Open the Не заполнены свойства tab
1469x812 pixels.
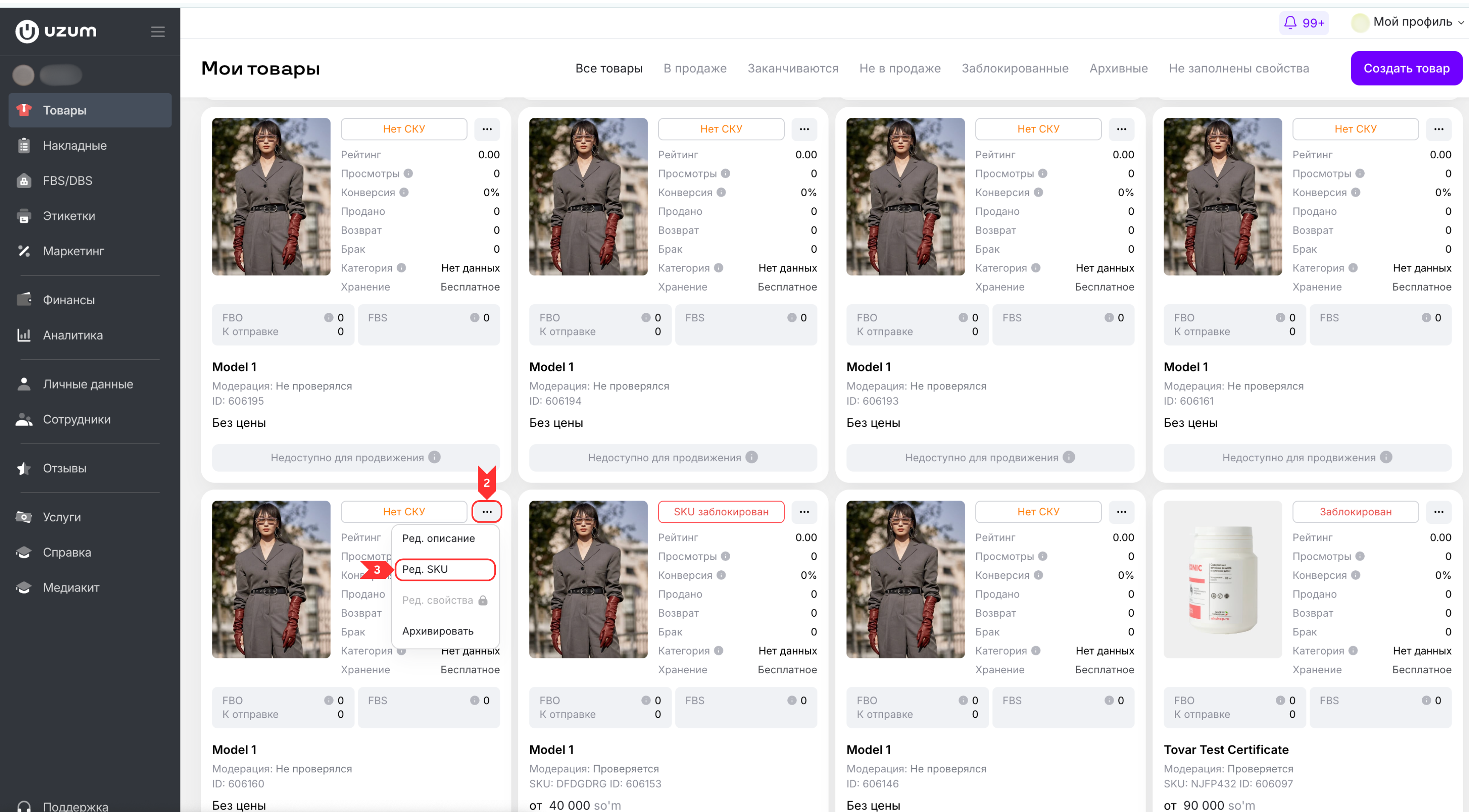click(1239, 69)
